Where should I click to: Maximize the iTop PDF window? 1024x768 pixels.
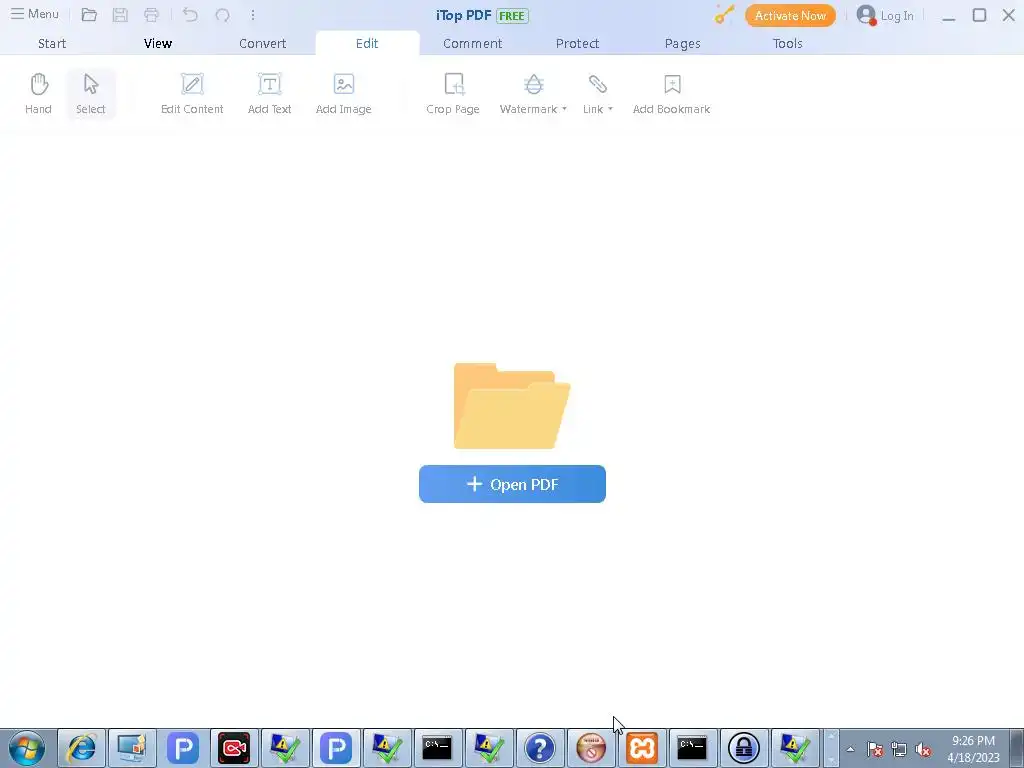click(979, 15)
